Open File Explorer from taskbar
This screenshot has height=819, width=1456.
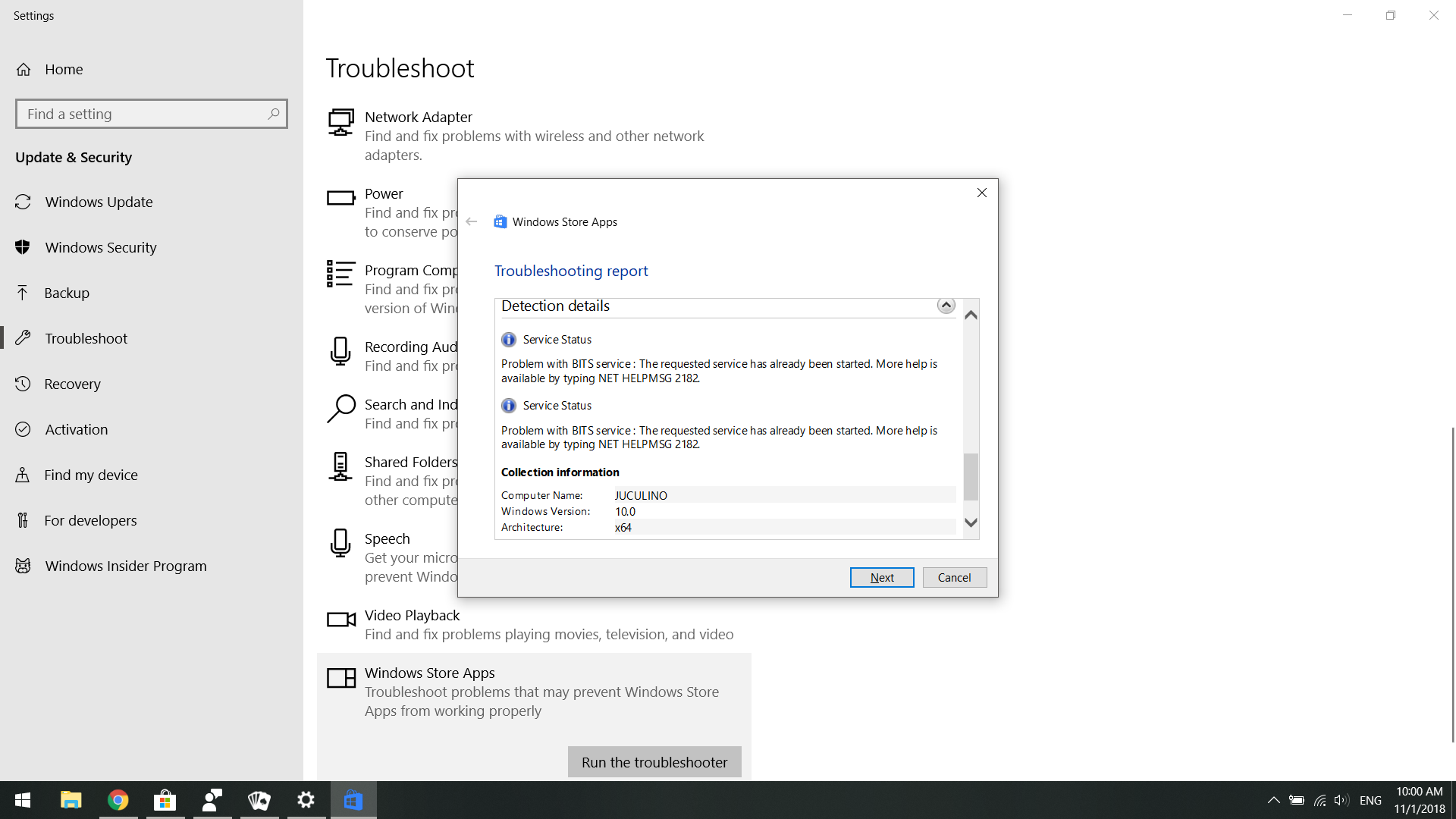tap(71, 800)
